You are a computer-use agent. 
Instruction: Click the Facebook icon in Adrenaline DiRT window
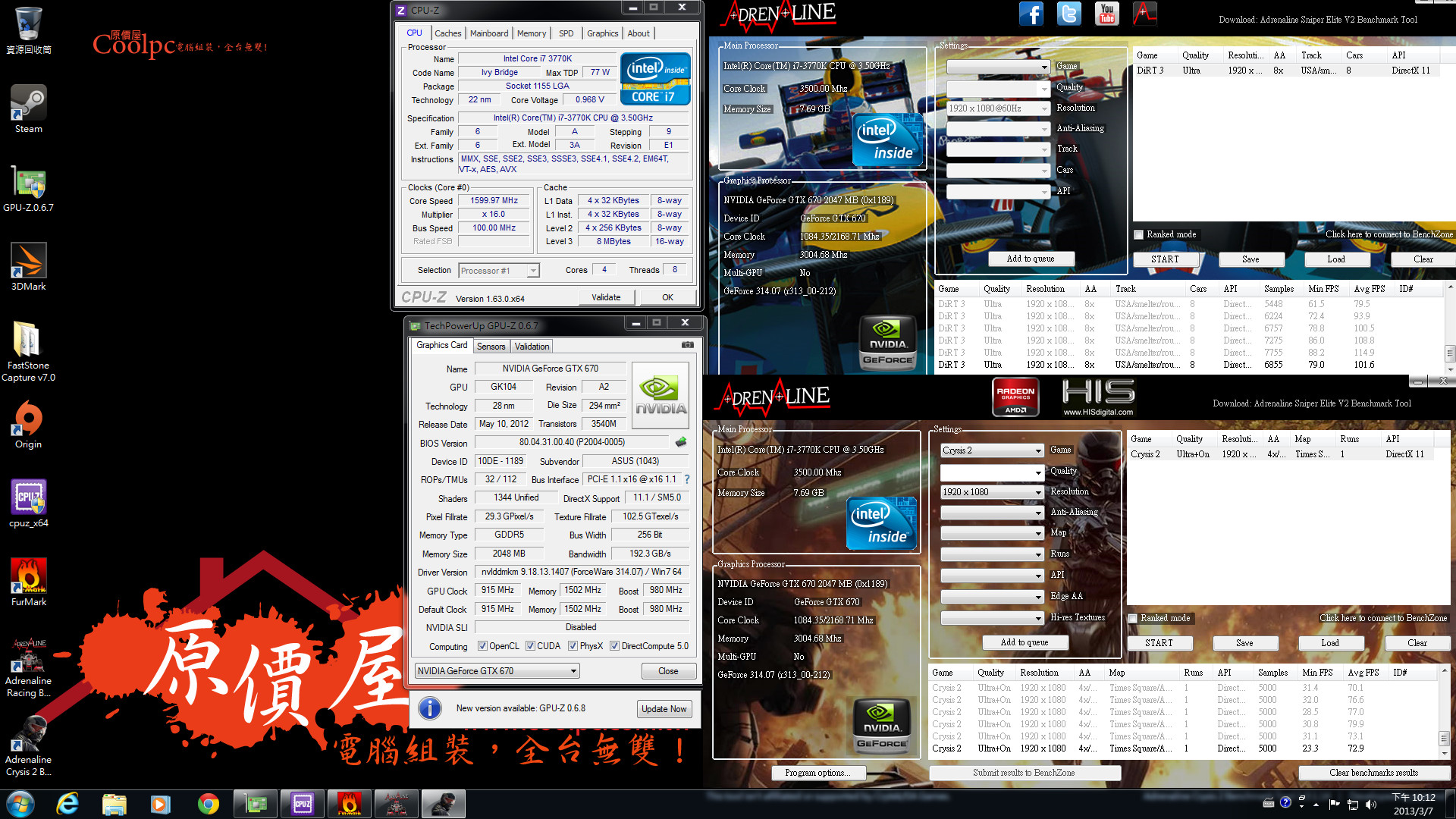click(x=1031, y=14)
